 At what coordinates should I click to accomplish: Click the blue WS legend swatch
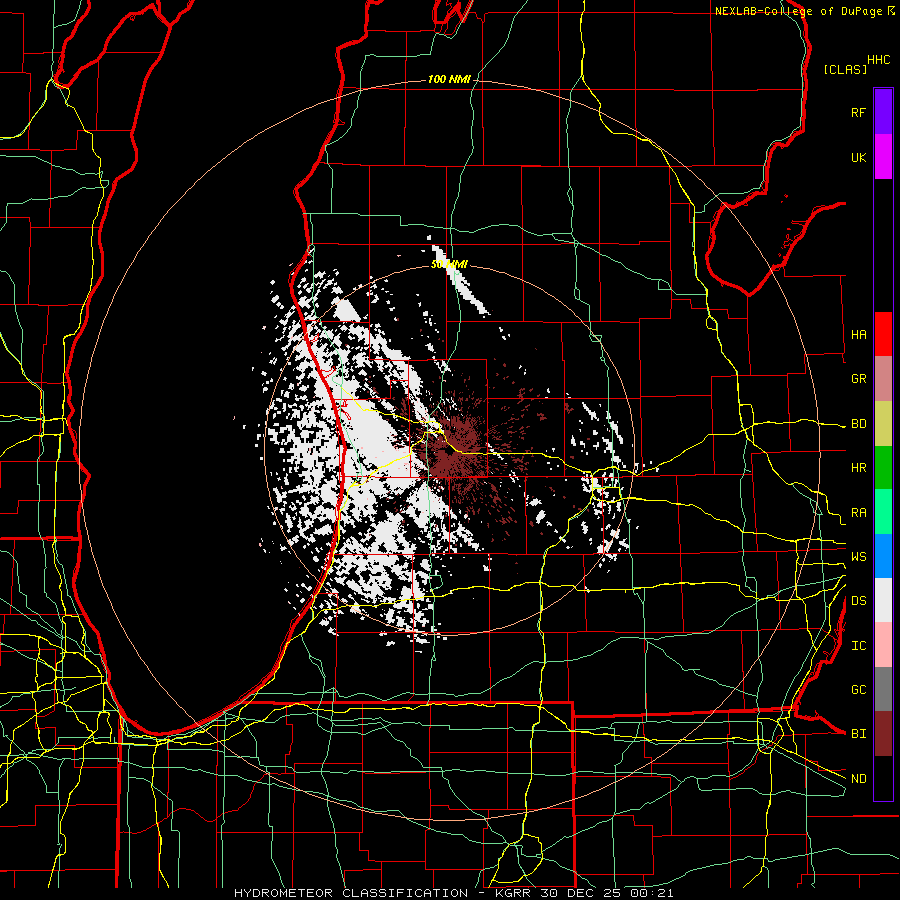point(883,556)
